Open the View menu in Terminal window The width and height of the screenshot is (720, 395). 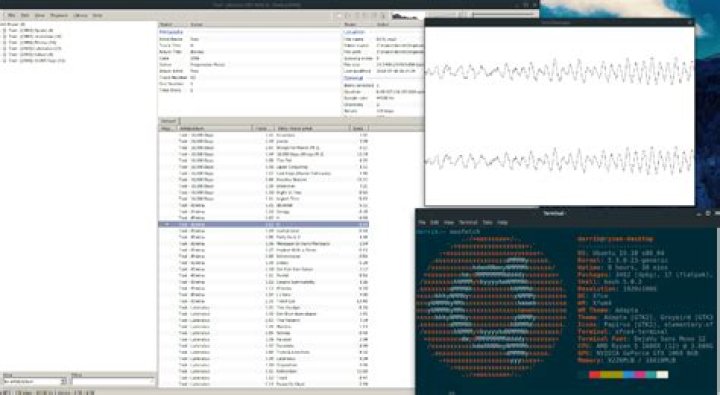click(x=449, y=222)
